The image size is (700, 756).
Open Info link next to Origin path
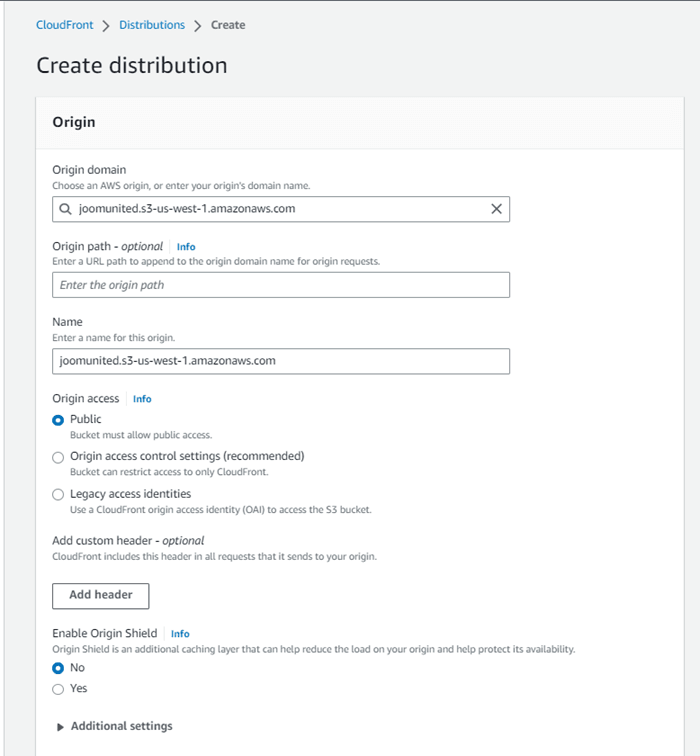click(186, 246)
